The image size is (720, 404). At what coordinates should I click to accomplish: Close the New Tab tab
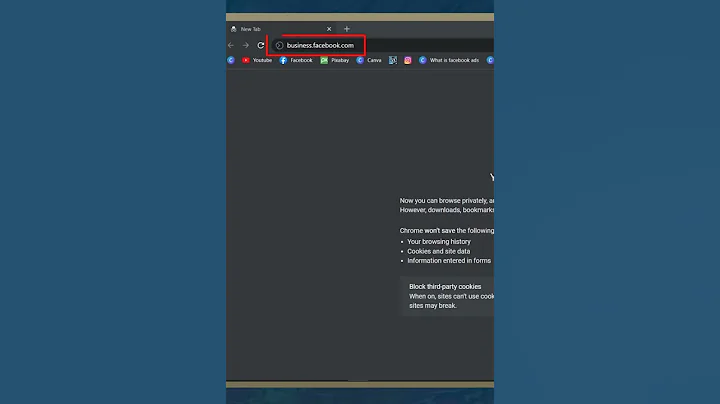pos(329,29)
